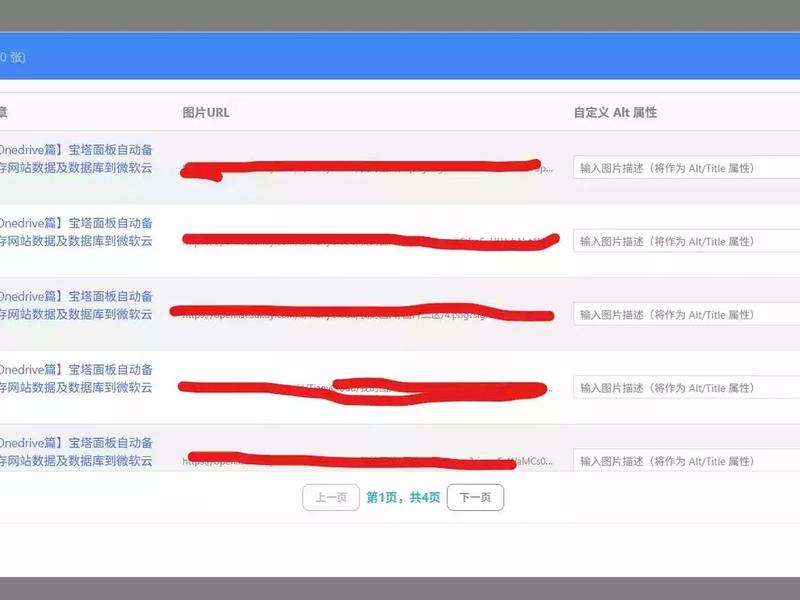Screen dimensions: 800x600
Task: Focus the Alt description input in first row
Action: point(686,168)
